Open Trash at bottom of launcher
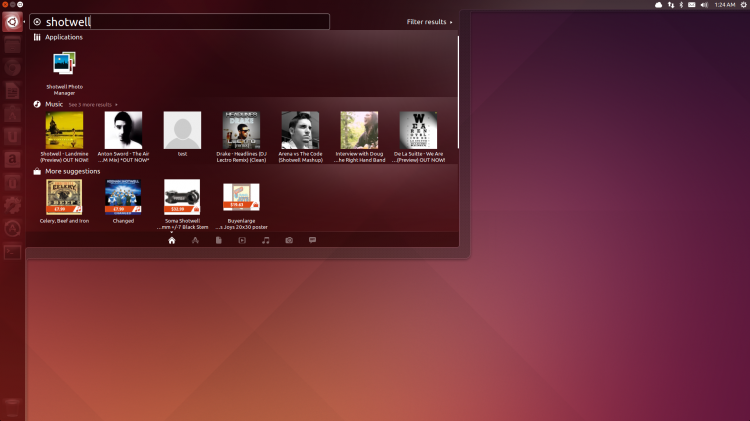750x421 pixels. (12, 407)
